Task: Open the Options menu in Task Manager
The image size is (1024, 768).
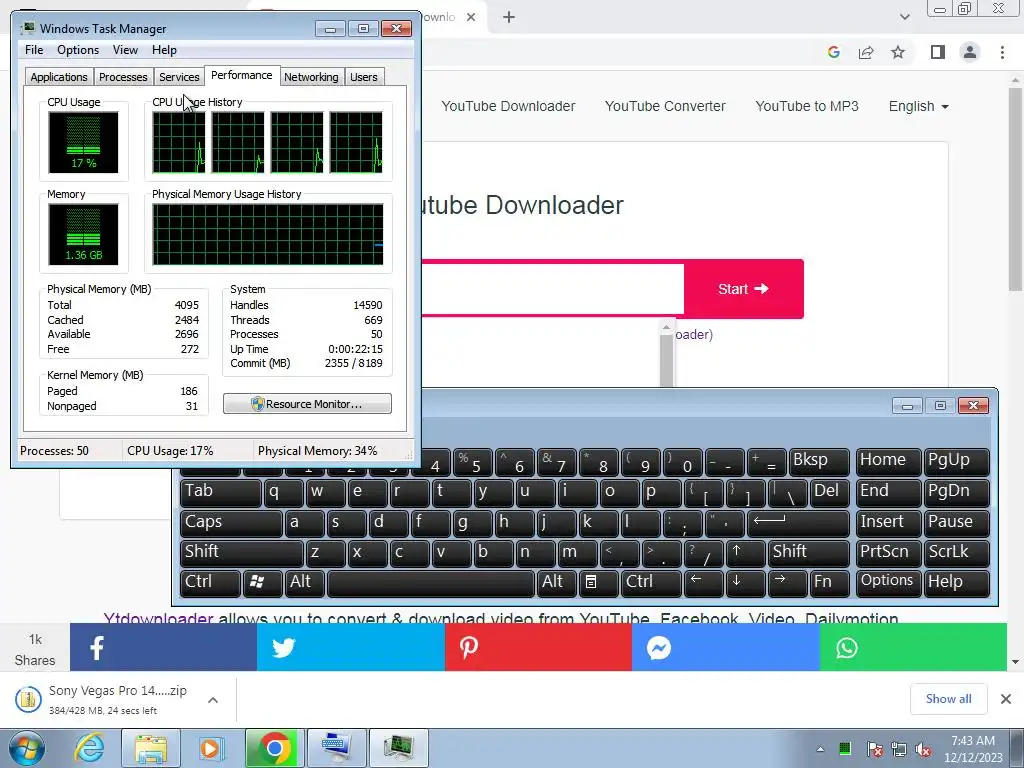Action: pos(78,50)
